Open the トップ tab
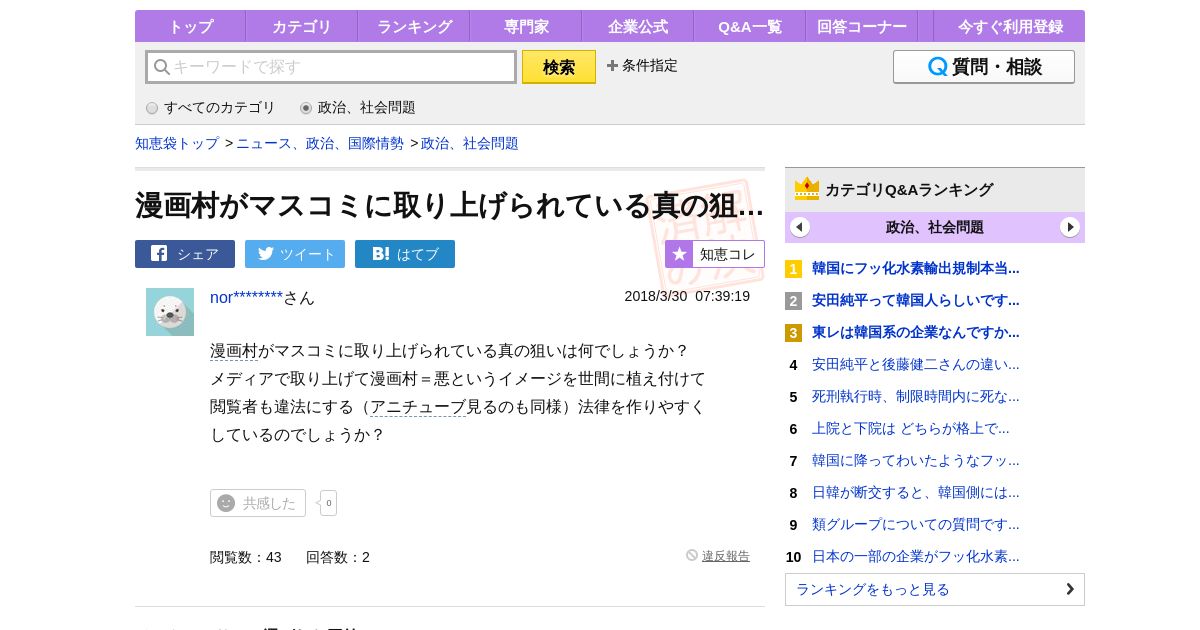Image resolution: width=1200 pixels, height=630 pixels. (190, 27)
